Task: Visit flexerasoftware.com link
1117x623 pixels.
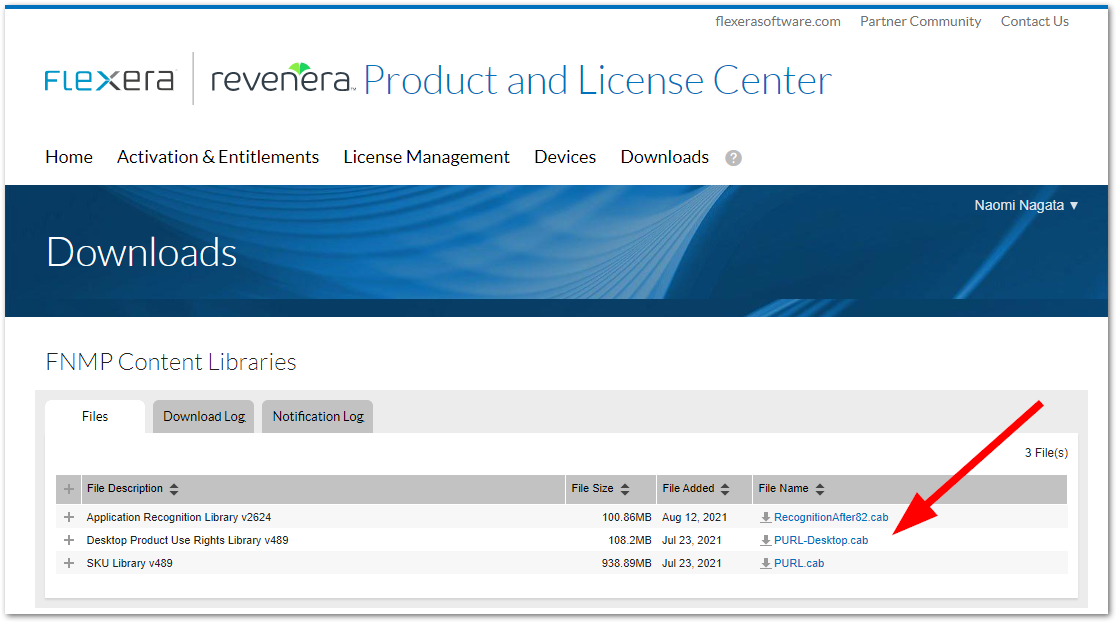Action: coord(778,21)
